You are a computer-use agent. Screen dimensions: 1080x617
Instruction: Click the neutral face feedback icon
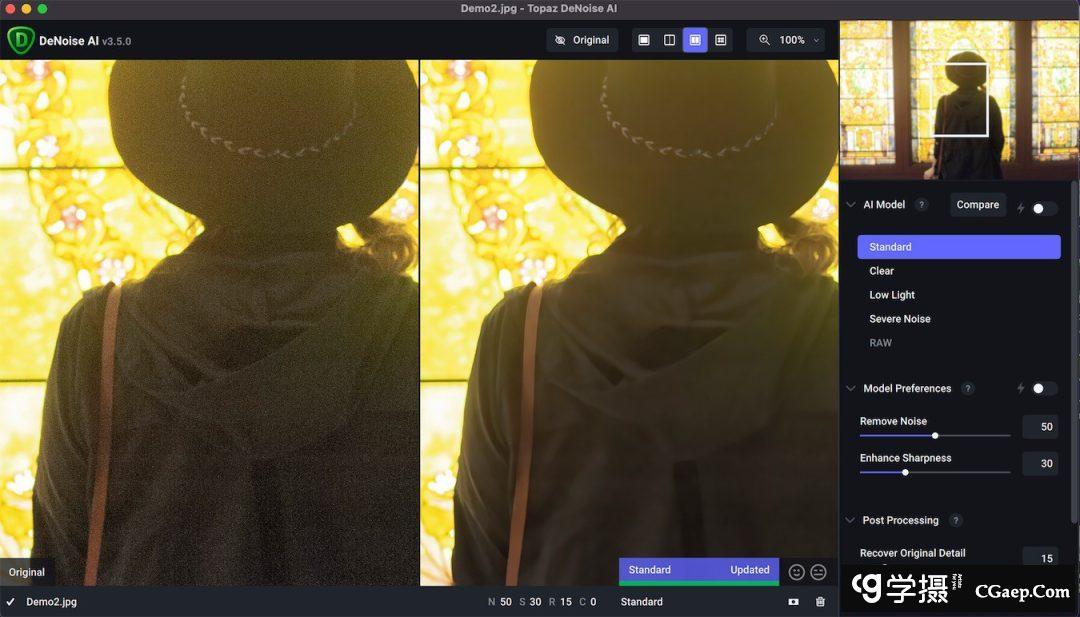click(x=818, y=572)
